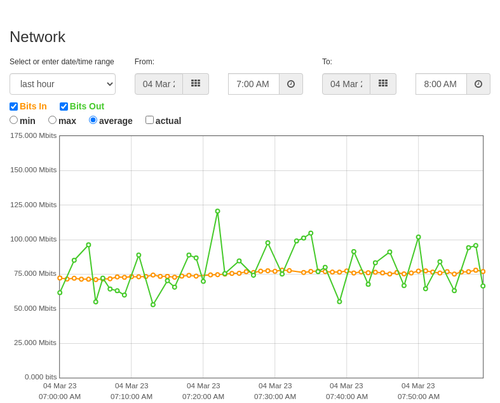Enable the actual checkbox

[150, 120]
